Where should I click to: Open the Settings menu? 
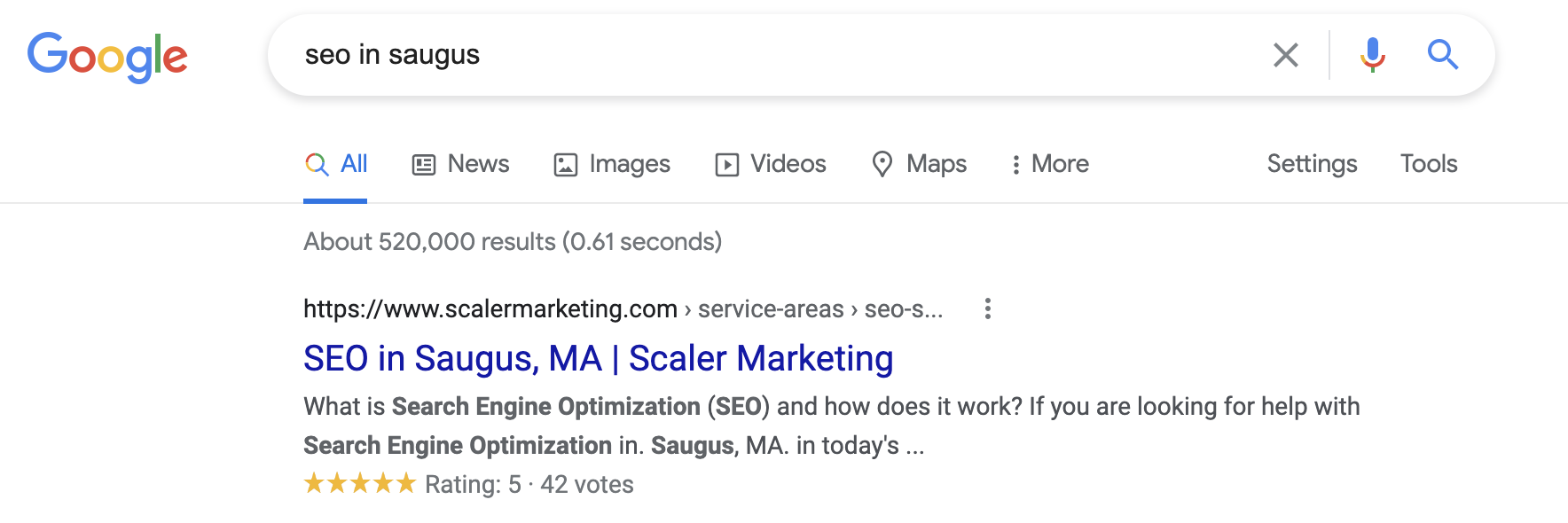point(1311,163)
